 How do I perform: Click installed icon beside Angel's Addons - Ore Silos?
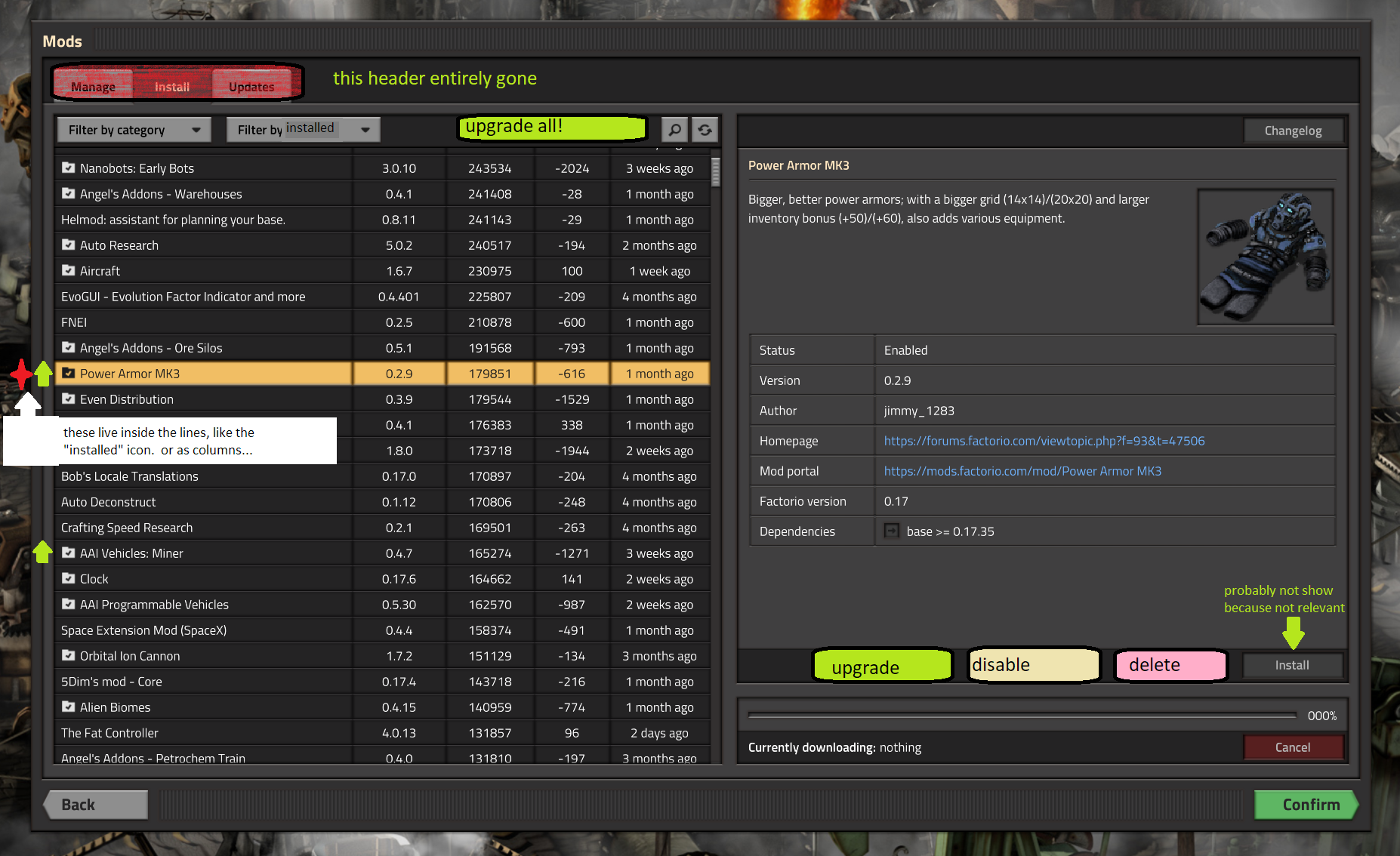(x=68, y=347)
